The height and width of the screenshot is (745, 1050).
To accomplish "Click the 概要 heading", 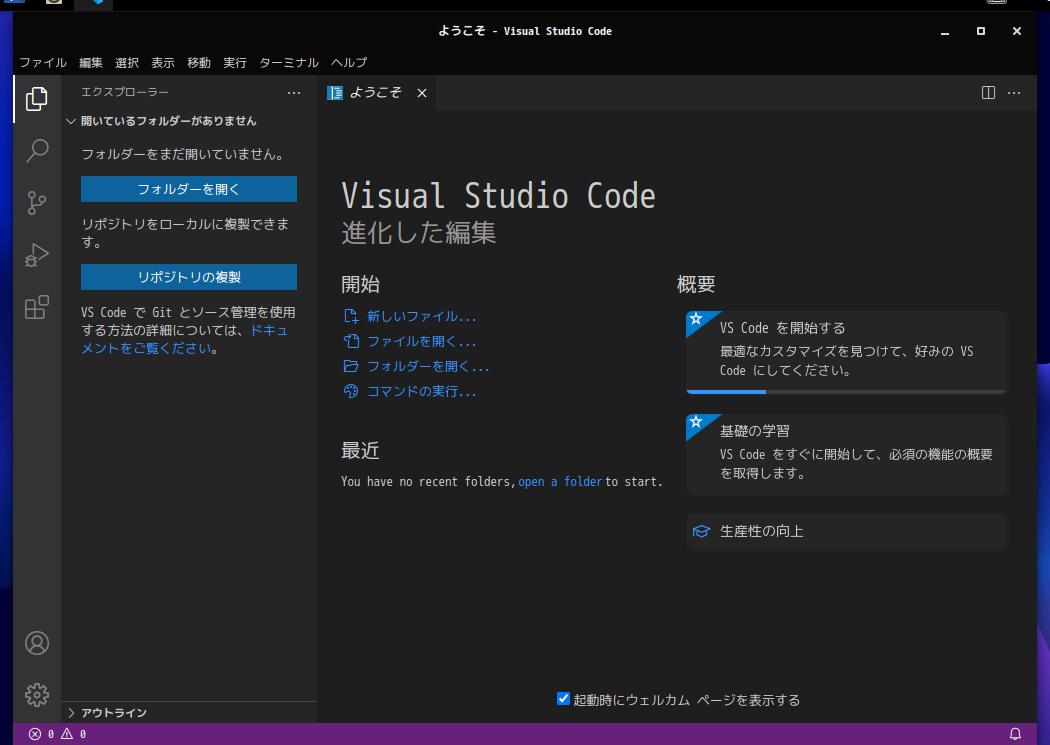I will (x=696, y=284).
